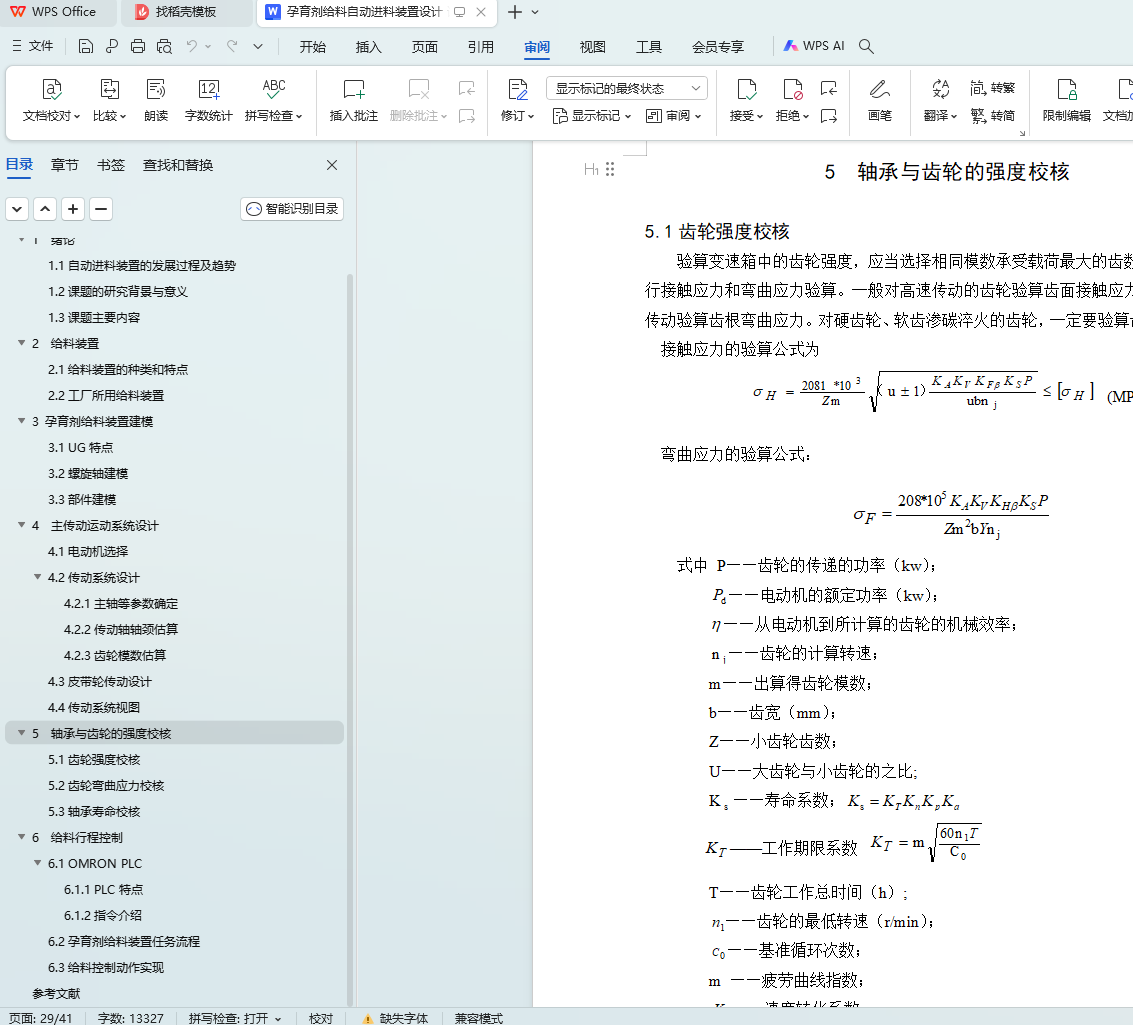
Task: Click the 缺失字体 warning in status bar
Action: pyautogui.click(x=395, y=1018)
